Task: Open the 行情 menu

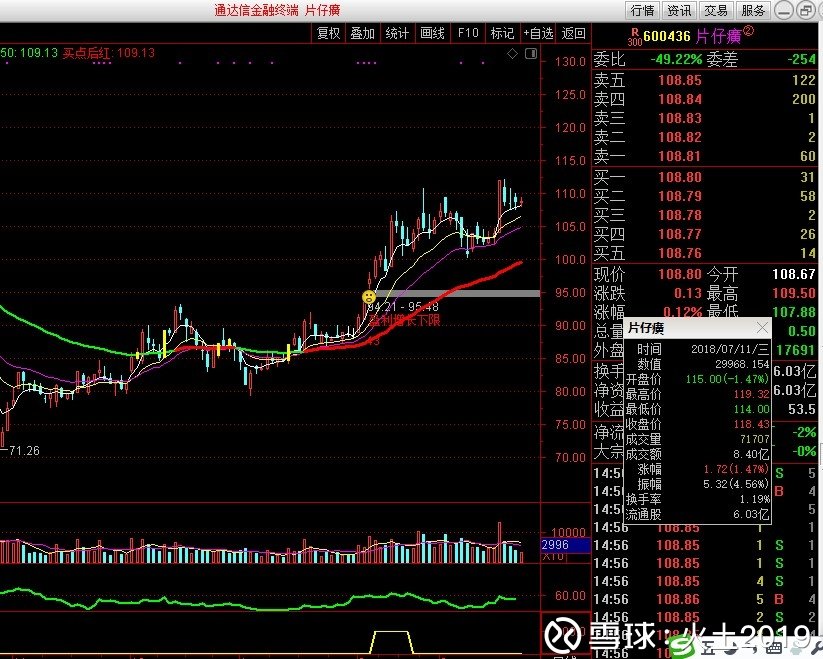Action: point(642,10)
